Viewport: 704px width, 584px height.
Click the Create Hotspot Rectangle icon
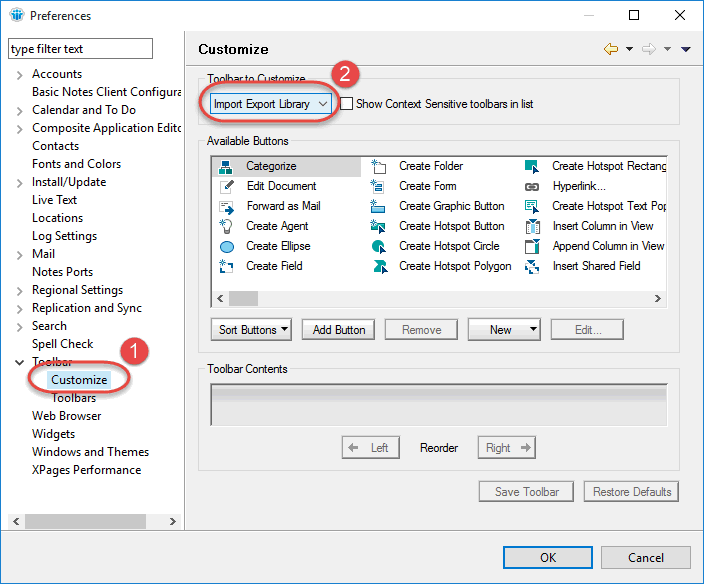(x=532, y=167)
